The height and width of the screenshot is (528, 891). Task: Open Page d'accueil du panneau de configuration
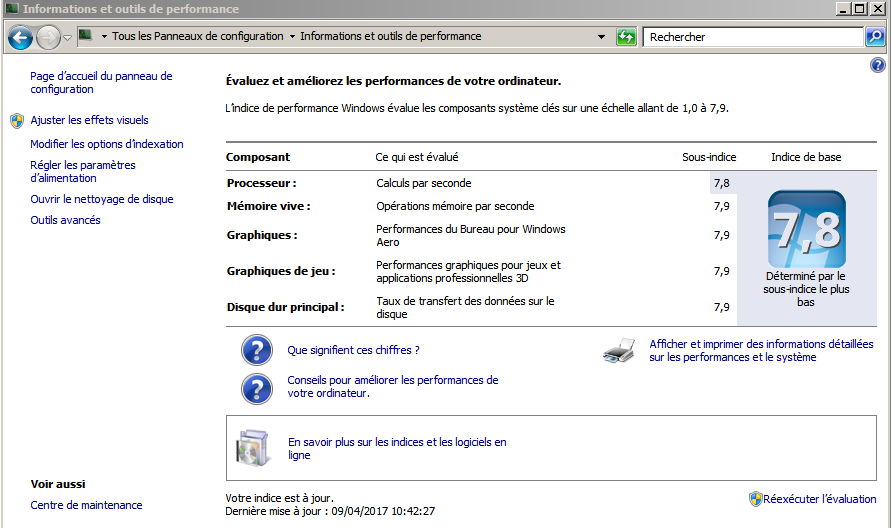101,82
